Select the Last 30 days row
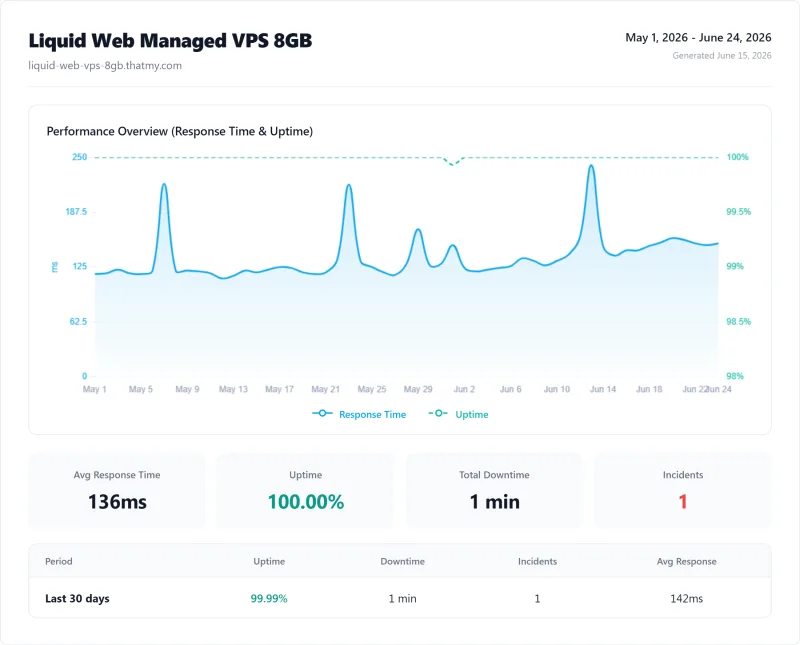The height and width of the screenshot is (645, 800). click(x=400, y=598)
